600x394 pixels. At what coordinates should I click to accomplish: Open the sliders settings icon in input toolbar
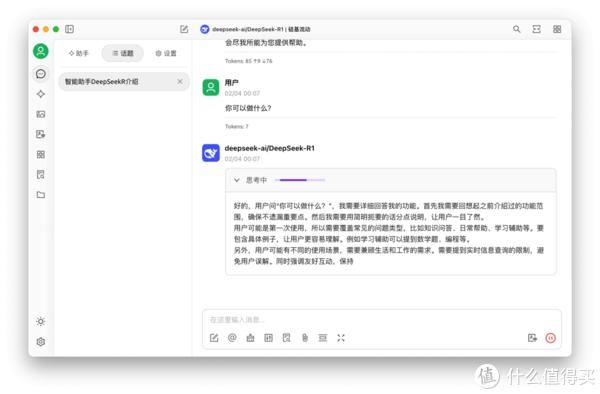click(x=269, y=338)
